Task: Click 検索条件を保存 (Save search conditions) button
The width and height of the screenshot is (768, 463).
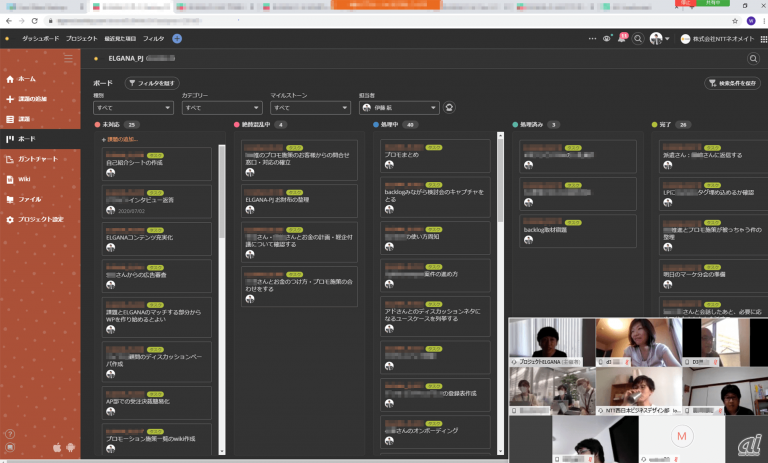Action: click(732, 84)
